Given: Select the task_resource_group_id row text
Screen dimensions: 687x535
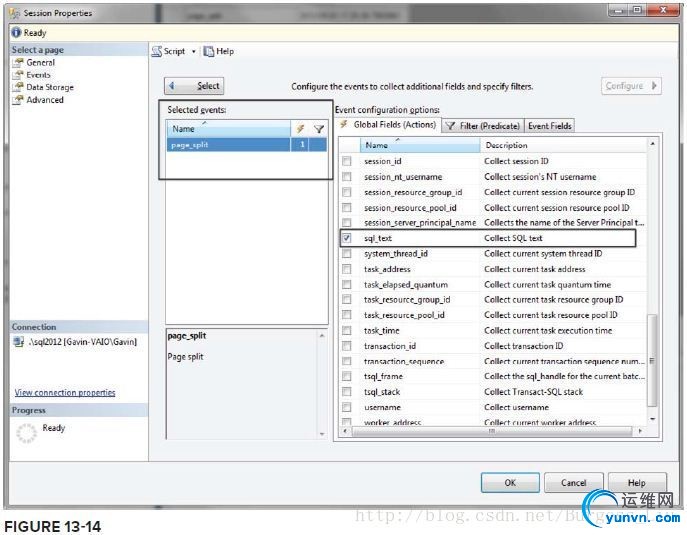Looking at the screenshot, I should 407,300.
